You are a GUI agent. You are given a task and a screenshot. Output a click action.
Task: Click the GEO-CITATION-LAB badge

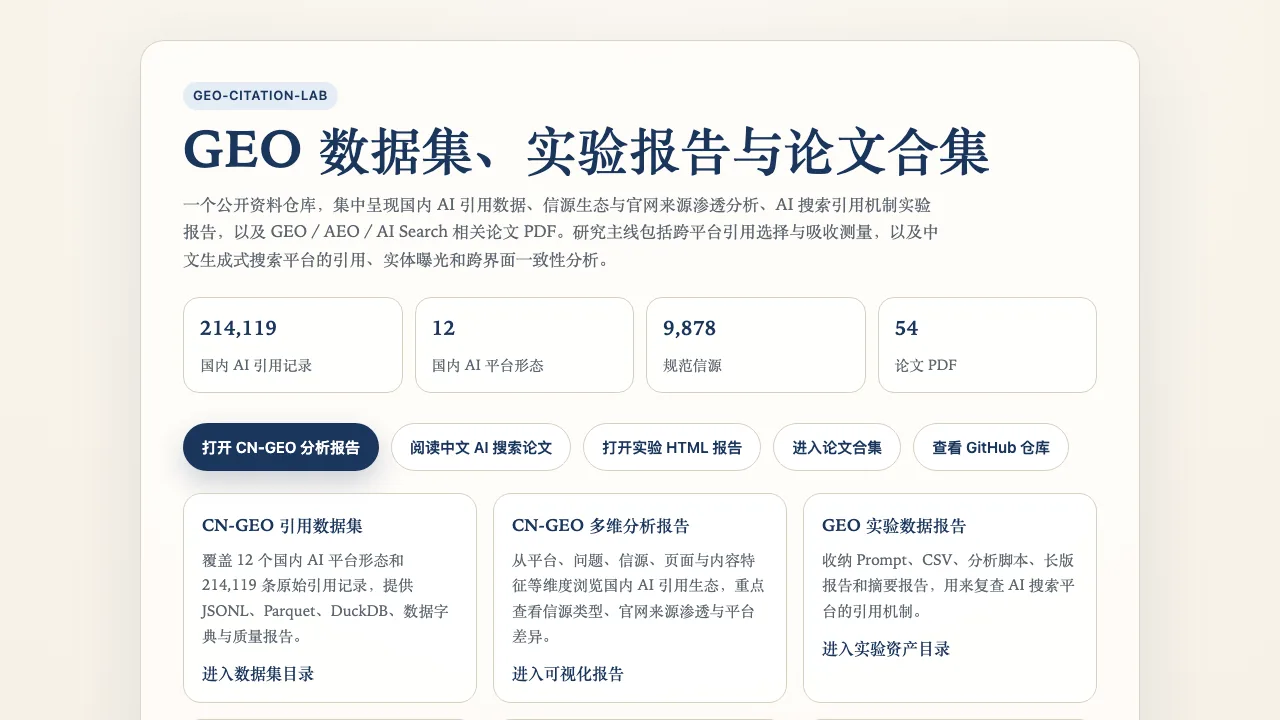(x=260, y=96)
